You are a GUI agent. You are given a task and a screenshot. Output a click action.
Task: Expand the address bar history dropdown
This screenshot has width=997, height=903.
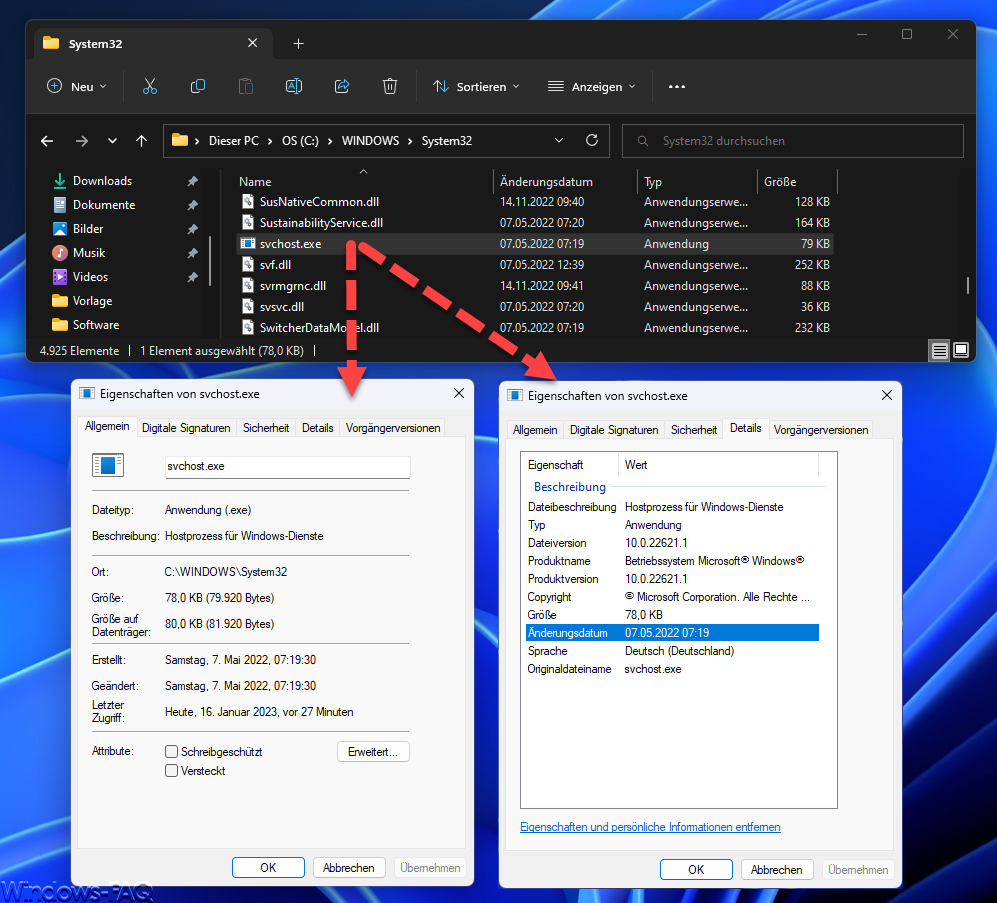[559, 141]
